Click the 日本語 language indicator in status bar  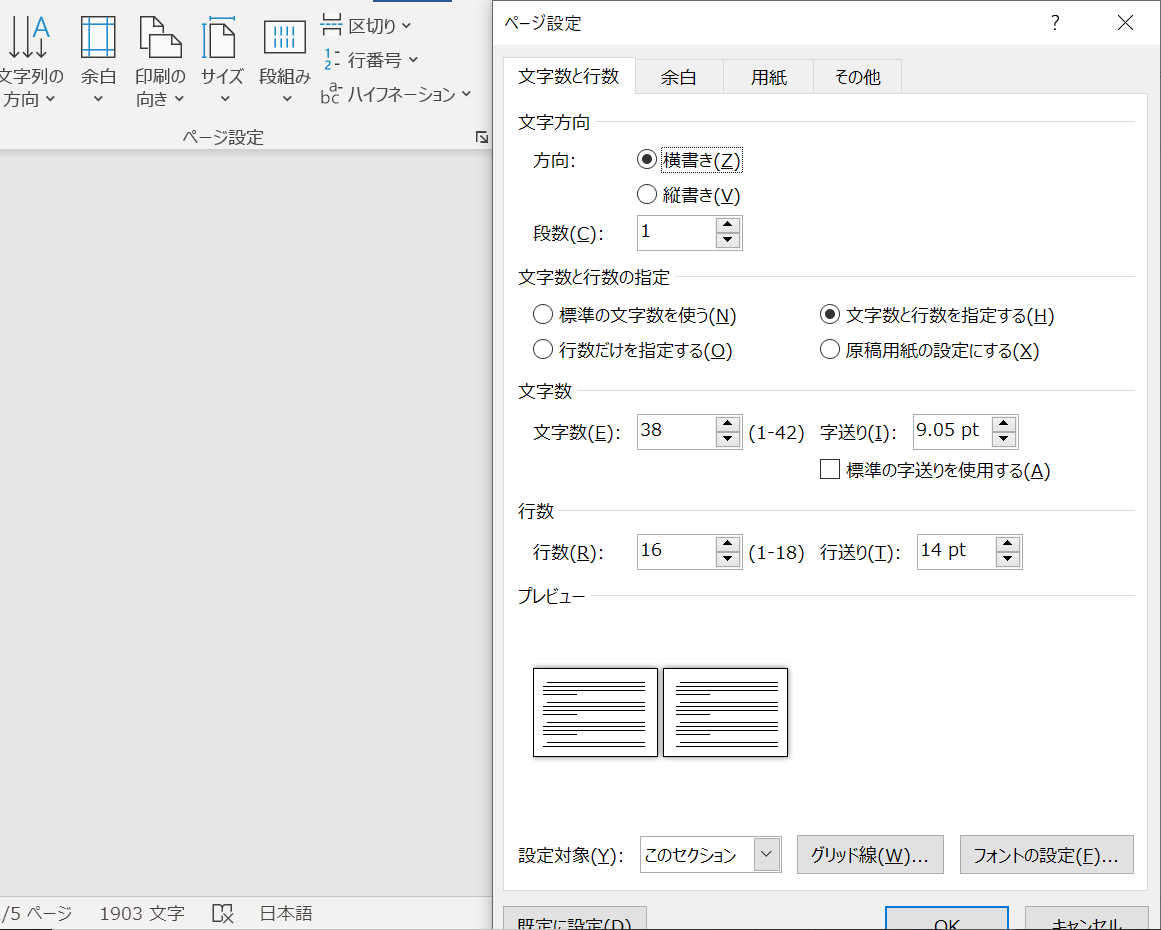[x=285, y=913]
